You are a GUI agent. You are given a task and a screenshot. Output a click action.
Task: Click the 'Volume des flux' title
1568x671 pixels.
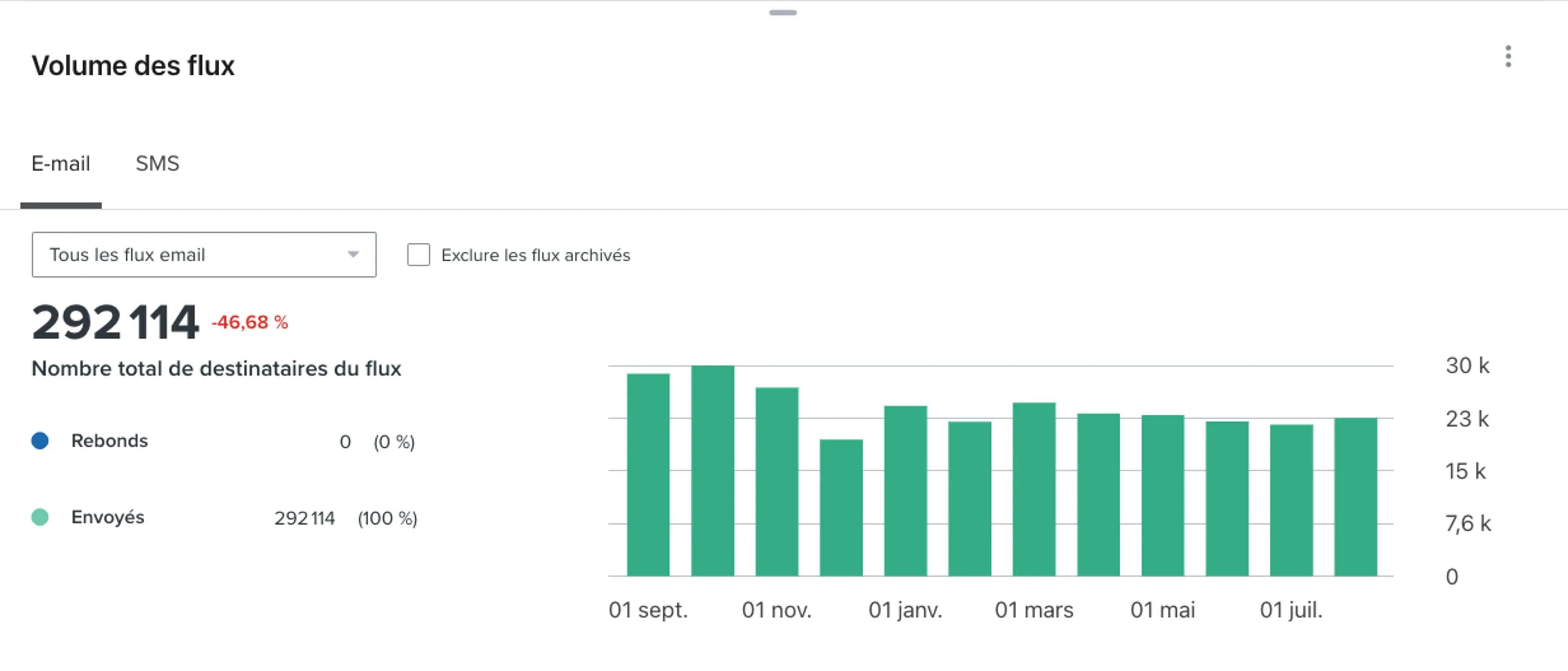[133, 66]
